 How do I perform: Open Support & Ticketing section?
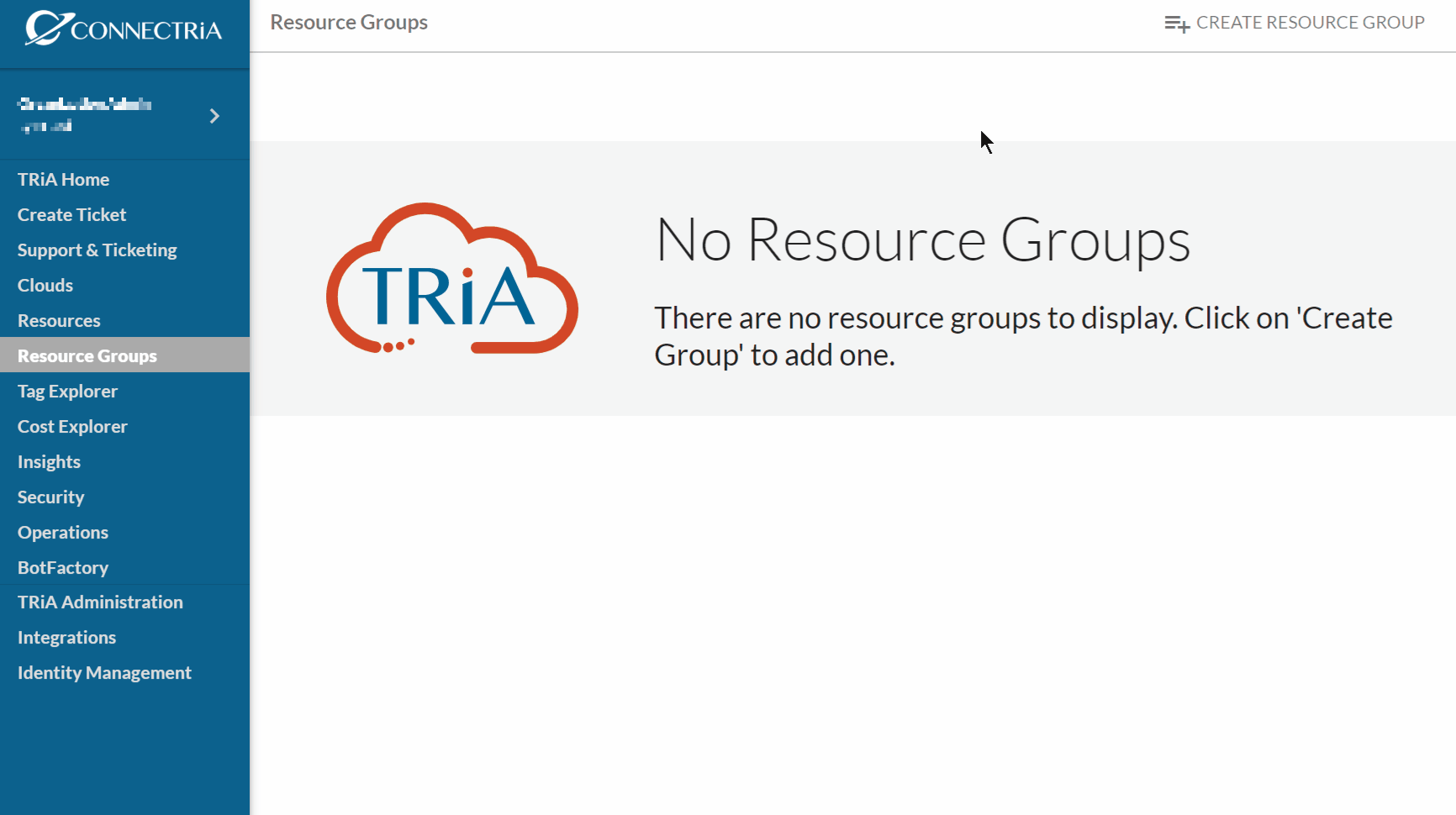pyautogui.click(x=124, y=250)
